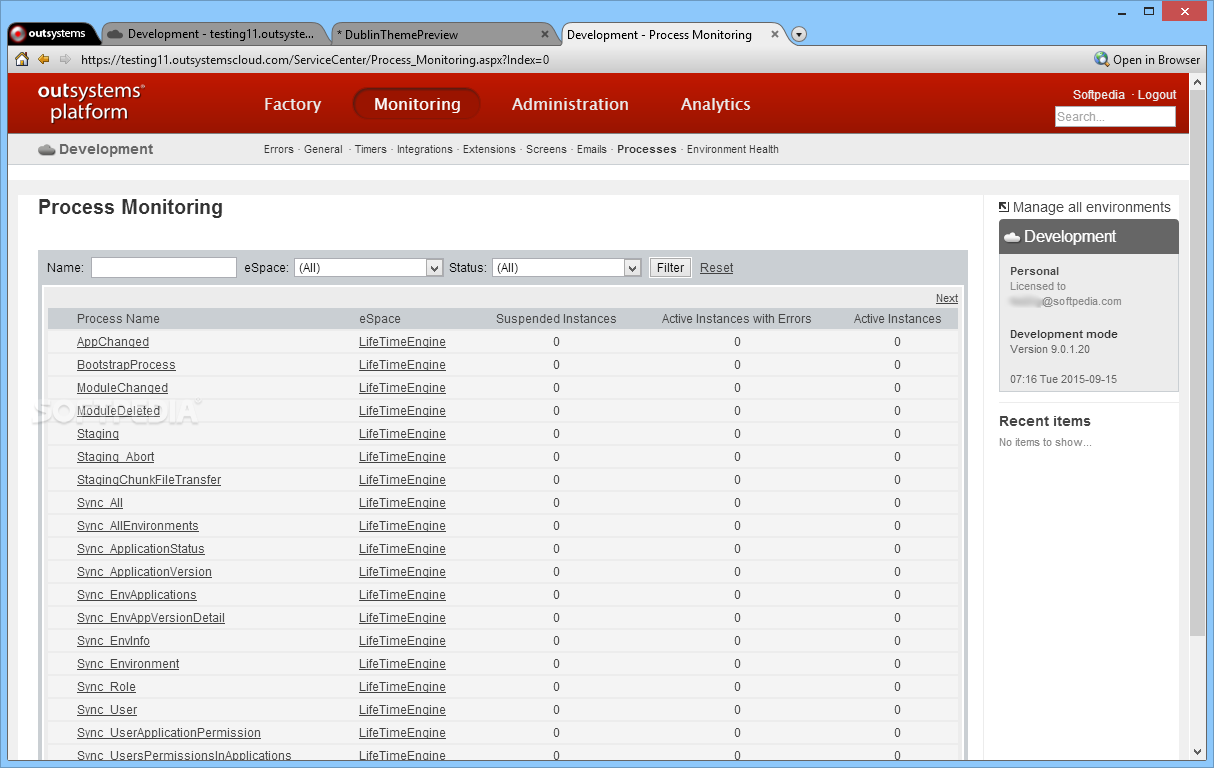
Task: Open the Administration menu
Action: click(x=570, y=104)
